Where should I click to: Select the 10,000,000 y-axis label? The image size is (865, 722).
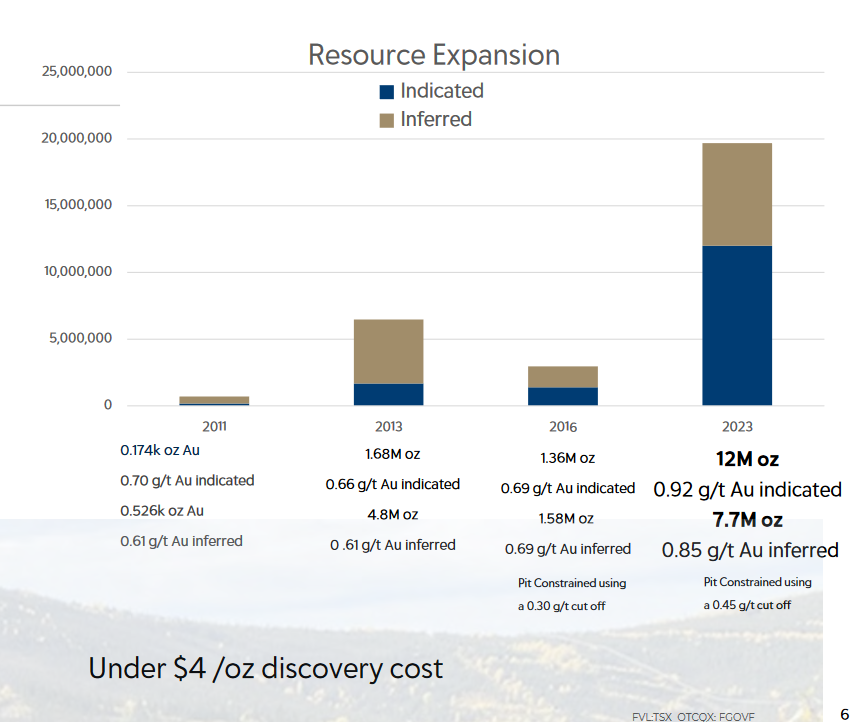(x=76, y=272)
